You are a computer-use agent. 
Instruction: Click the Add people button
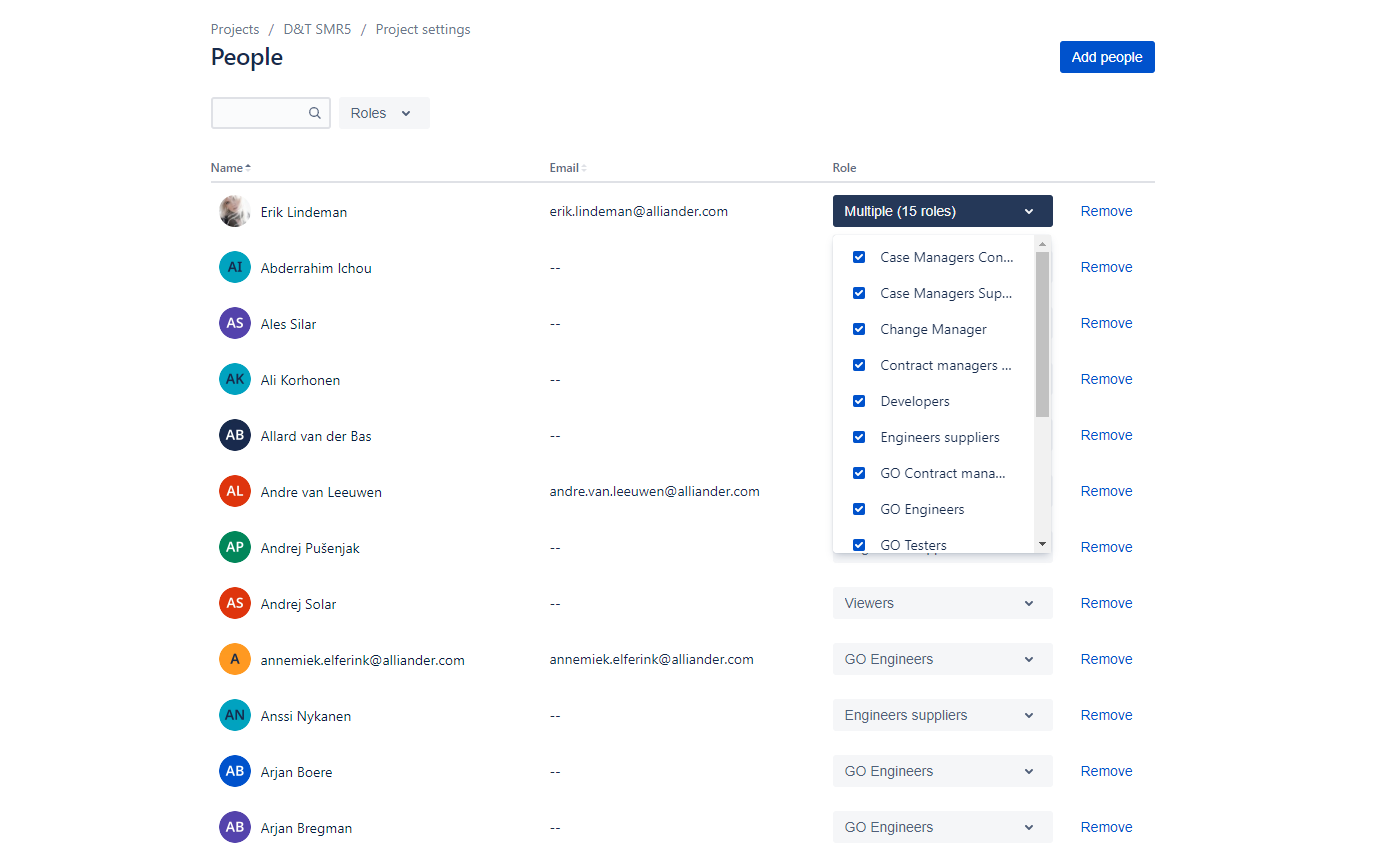pos(1107,57)
